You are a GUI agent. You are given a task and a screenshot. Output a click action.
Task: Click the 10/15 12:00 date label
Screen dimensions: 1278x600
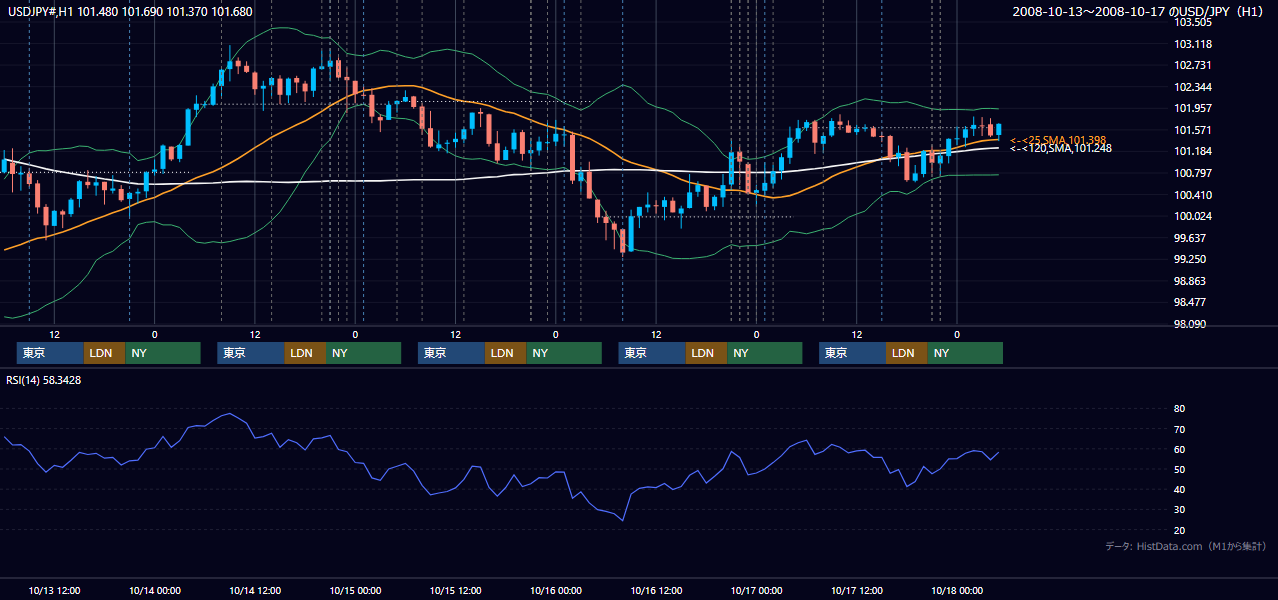[456, 590]
